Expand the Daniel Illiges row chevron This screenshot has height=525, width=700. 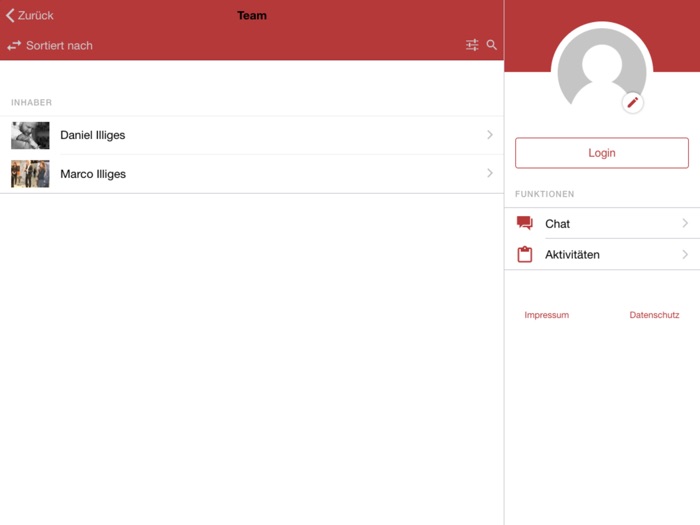pyautogui.click(x=490, y=135)
